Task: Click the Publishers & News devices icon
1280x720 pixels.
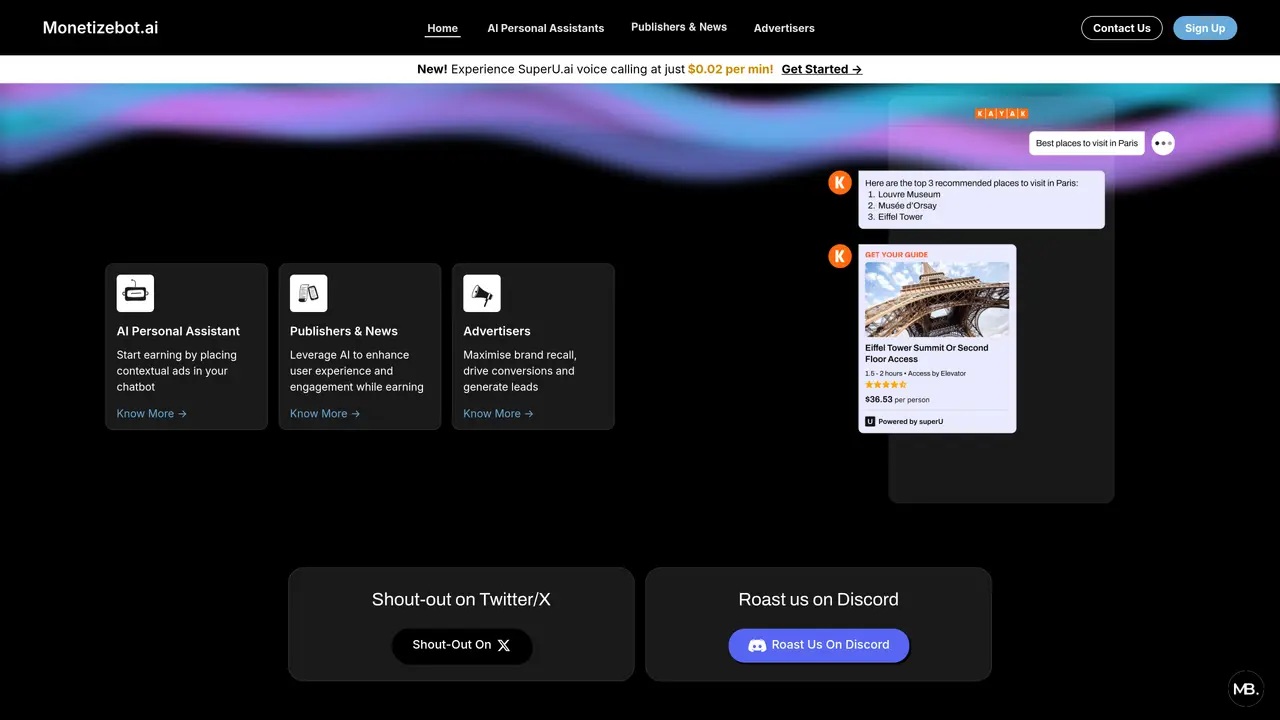Action: pos(308,293)
